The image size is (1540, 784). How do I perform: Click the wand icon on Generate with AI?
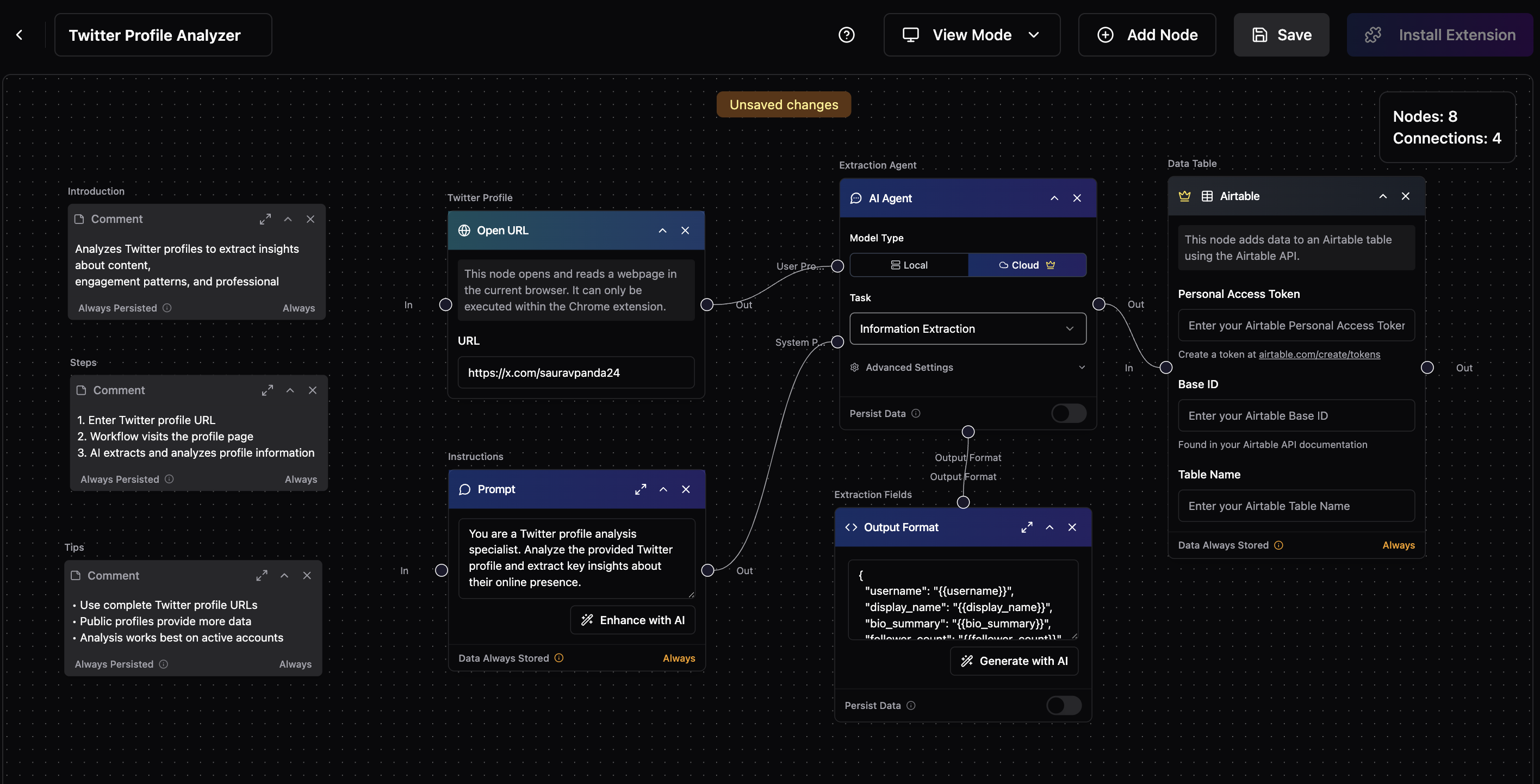pyautogui.click(x=967, y=661)
